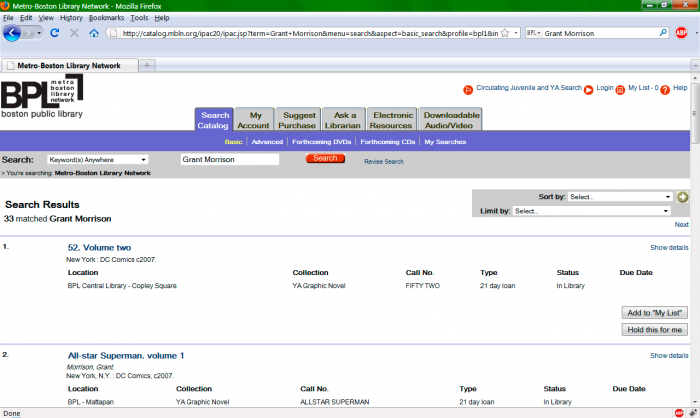Click the scrollbar down arrow
Viewport: 700px width, 418px height.
click(x=695, y=402)
